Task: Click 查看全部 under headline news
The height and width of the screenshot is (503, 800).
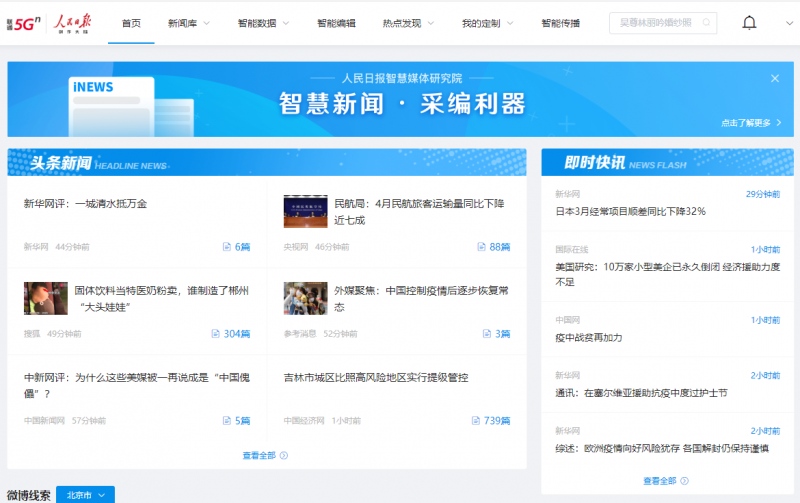Action: click(x=265, y=455)
